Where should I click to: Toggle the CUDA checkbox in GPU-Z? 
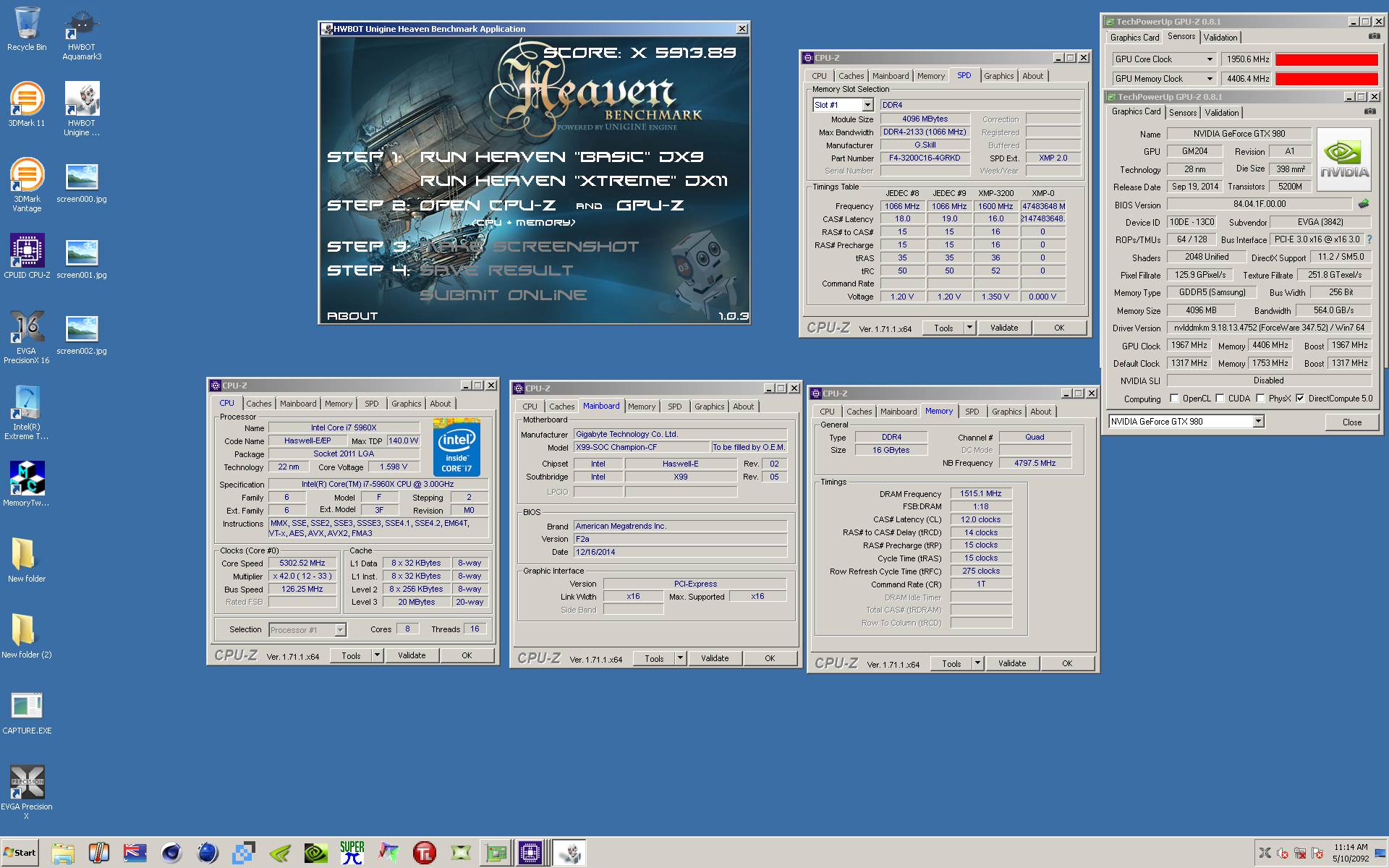(x=1220, y=399)
